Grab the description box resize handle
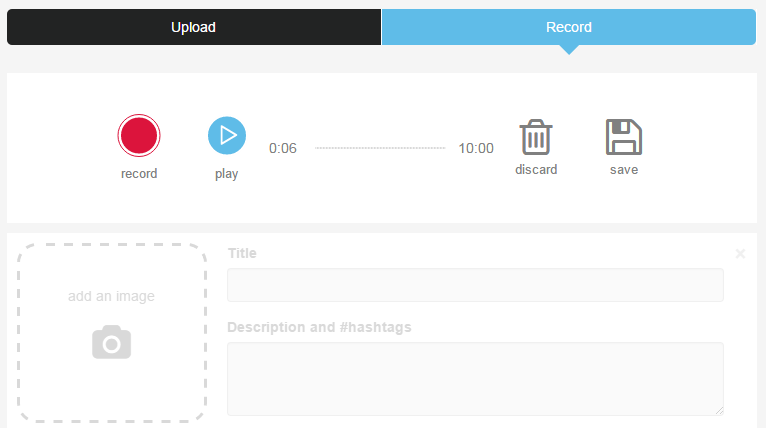This screenshot has height=428, width=766. [720, 411]
